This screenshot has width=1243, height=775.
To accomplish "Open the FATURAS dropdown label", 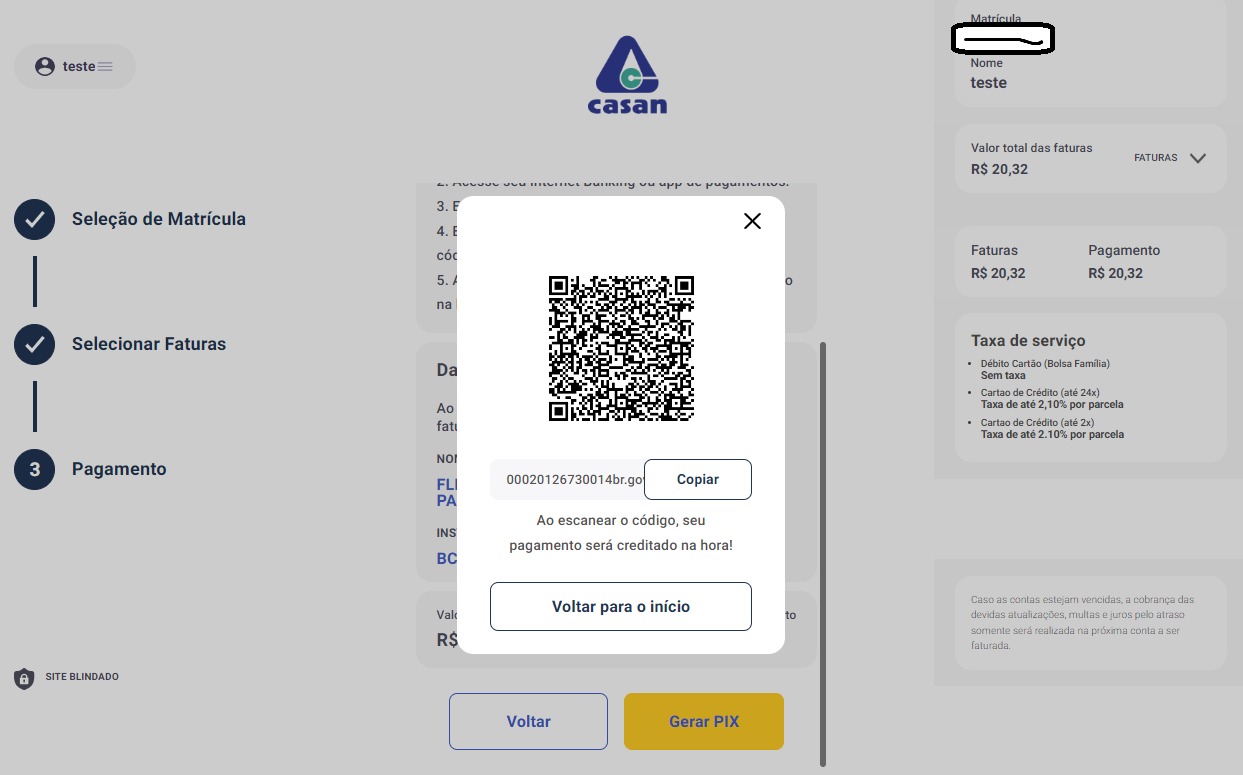I will coord(1155,158).
